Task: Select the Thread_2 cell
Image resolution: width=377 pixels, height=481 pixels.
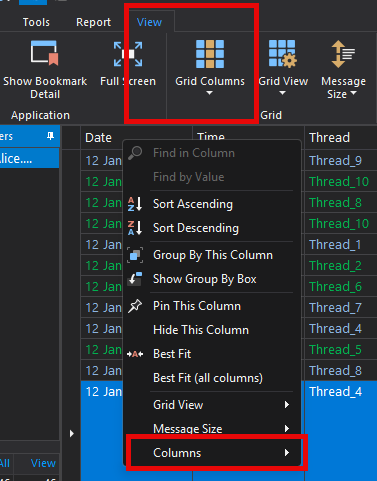Action: [x=341, y=266]
